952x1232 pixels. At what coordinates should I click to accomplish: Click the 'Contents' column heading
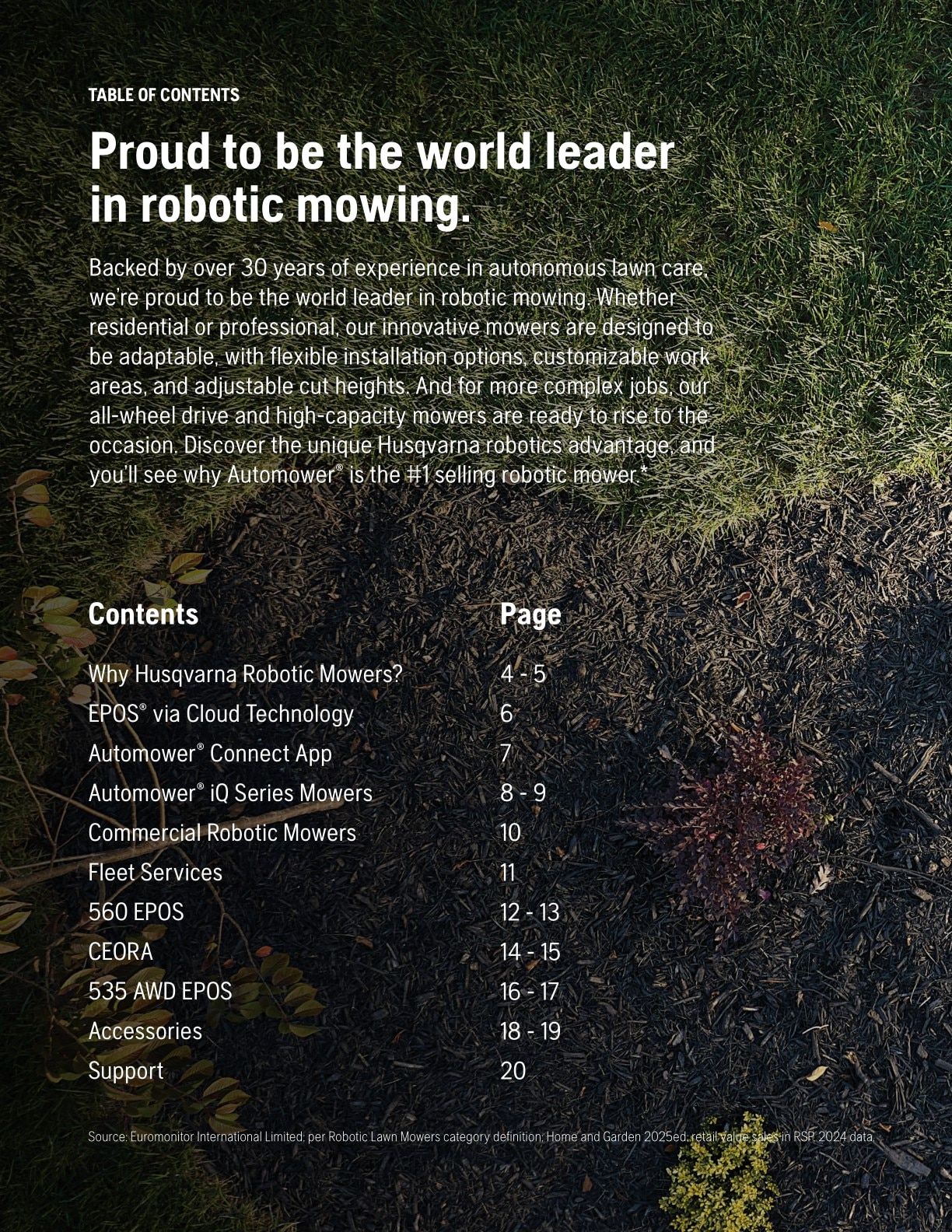pyautogui.click(x=143, y=614)
